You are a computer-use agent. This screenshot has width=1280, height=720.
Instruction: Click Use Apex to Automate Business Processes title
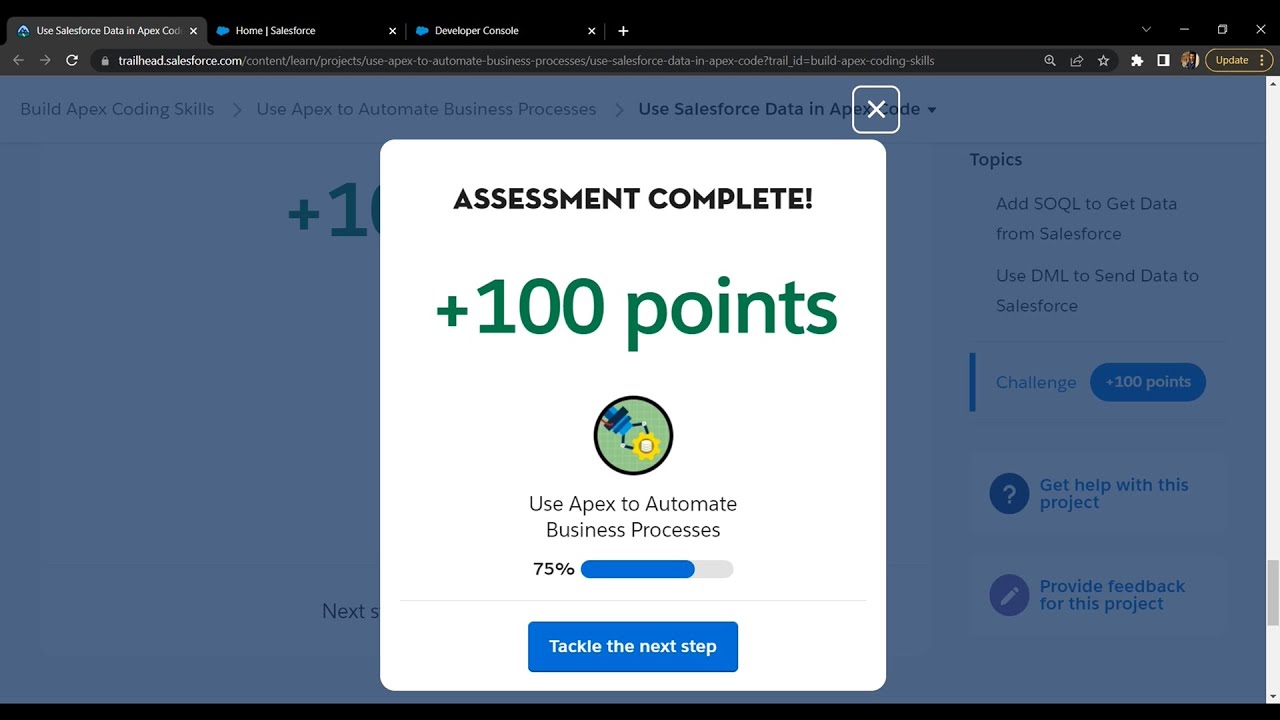tap(633, 517)
